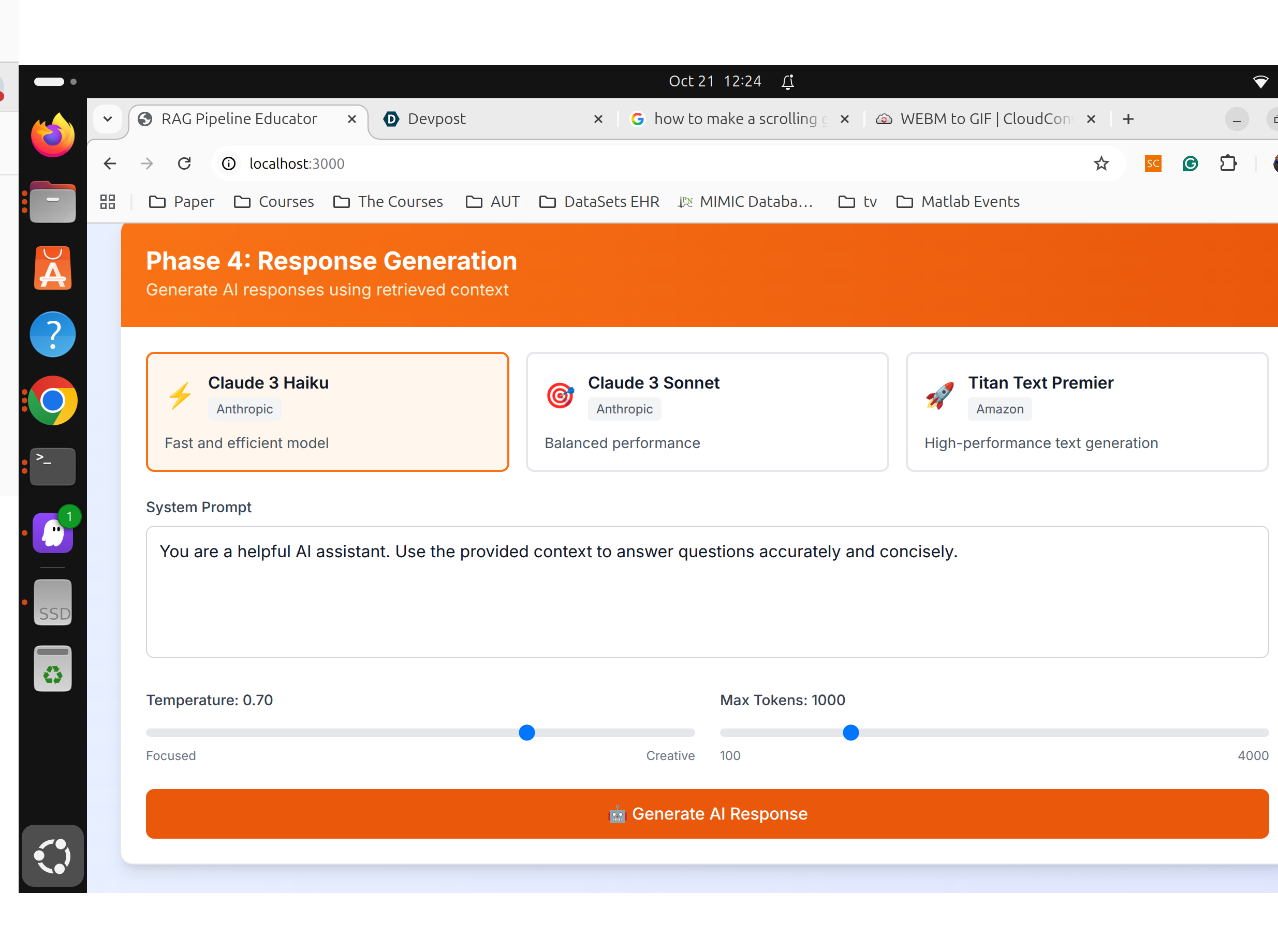Open the Extensions puzzle icon
The width and height of the screenshot is (1278, 952).
point(1228,163)
